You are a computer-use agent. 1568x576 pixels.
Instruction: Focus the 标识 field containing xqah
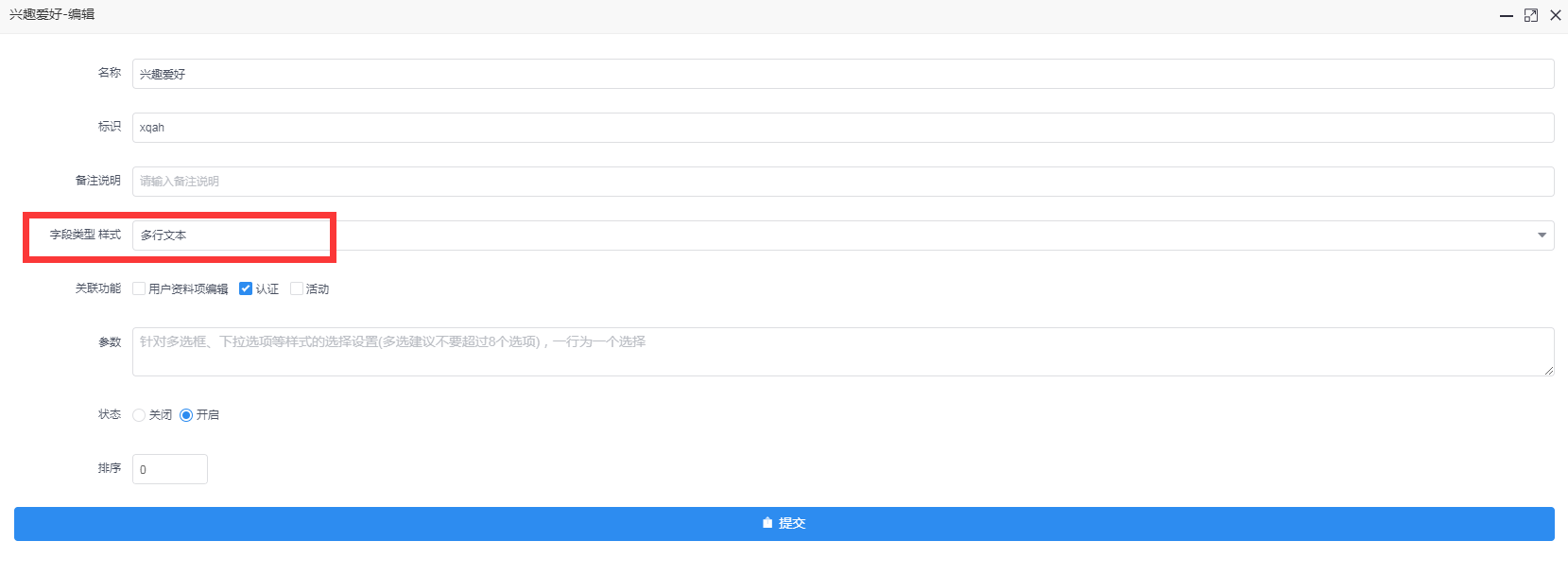point(843,128)
